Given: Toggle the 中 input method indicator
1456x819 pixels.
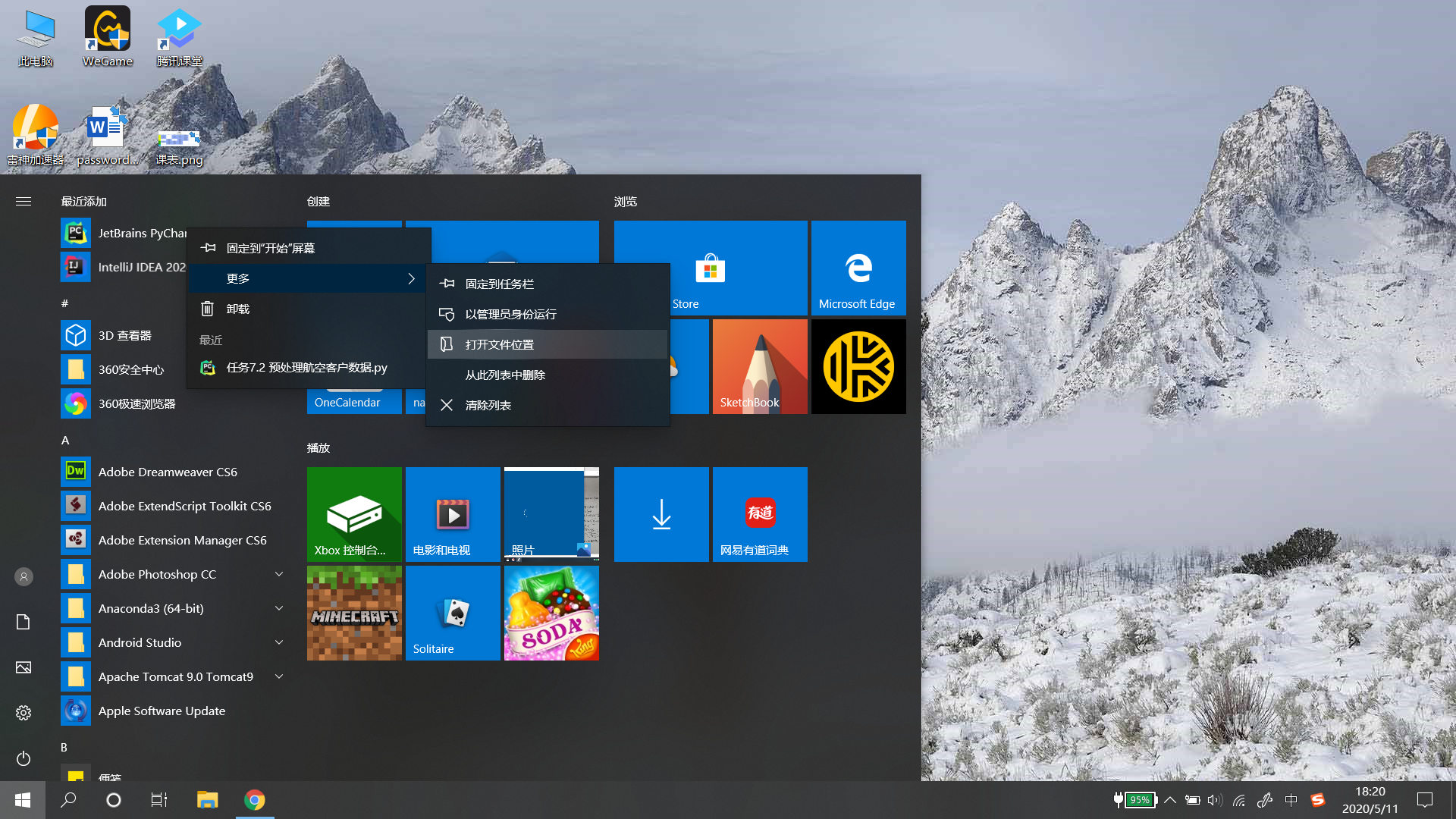Looking at the screenshot, I should click(x=1291, y=800).
